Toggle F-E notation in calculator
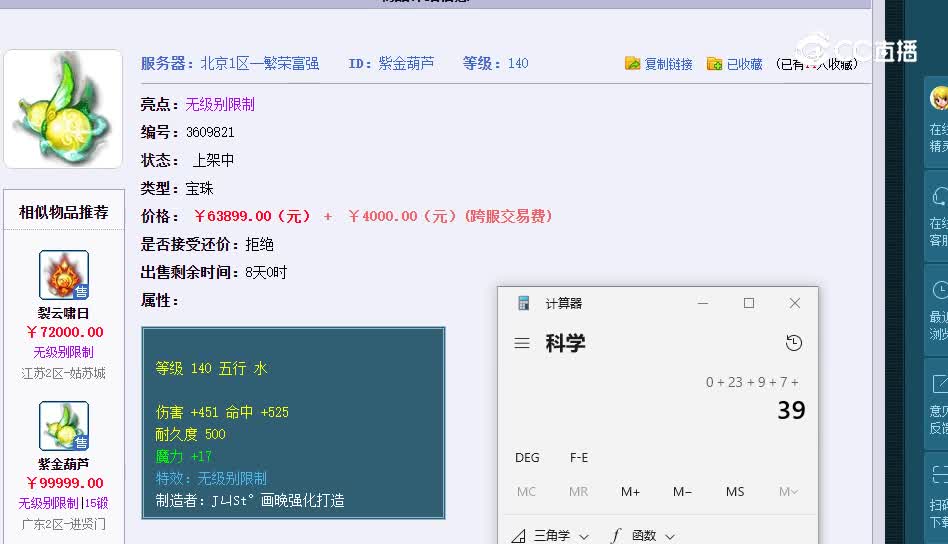Viewport: 948px width, 544px height. click(x=579, y=458)
